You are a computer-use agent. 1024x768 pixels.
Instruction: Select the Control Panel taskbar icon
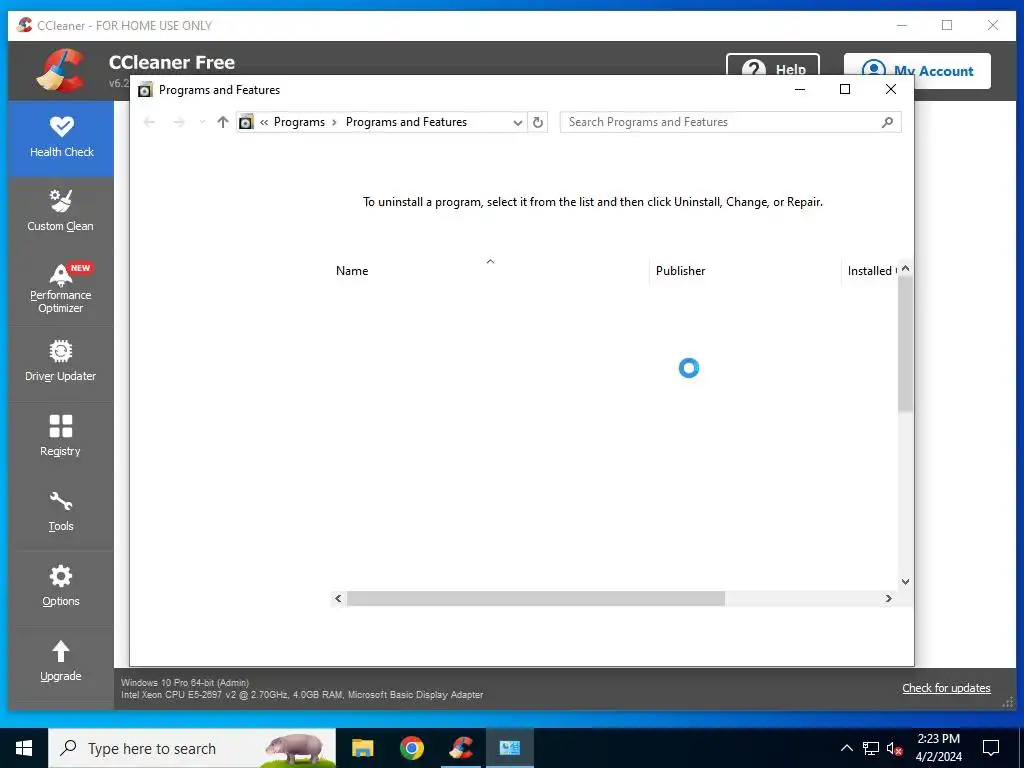pos(509,748)
